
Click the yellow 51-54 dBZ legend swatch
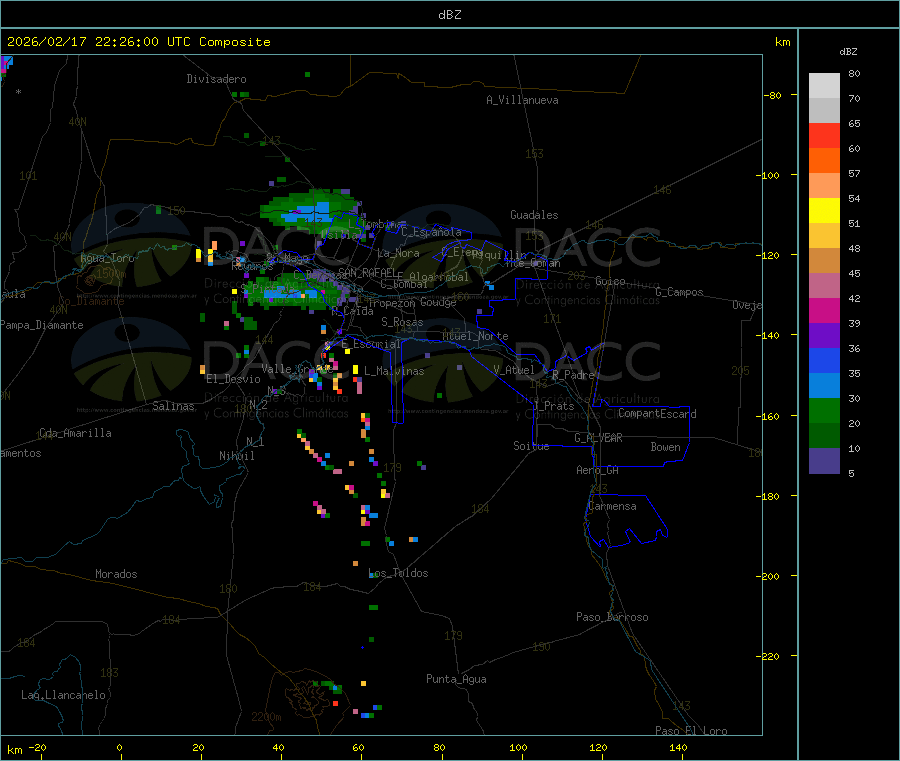[824, 211]
